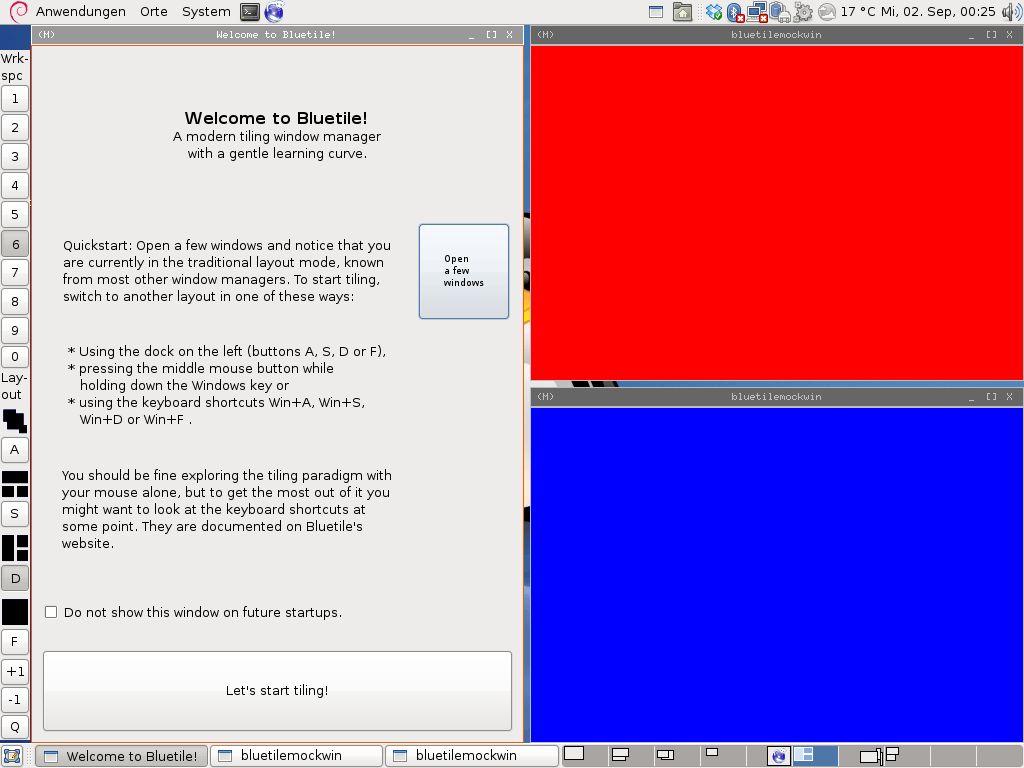Viewport: 1024px width, 768px height.
Task: Select workspace 6 button in the dock
Action: [x=15, y=243]
